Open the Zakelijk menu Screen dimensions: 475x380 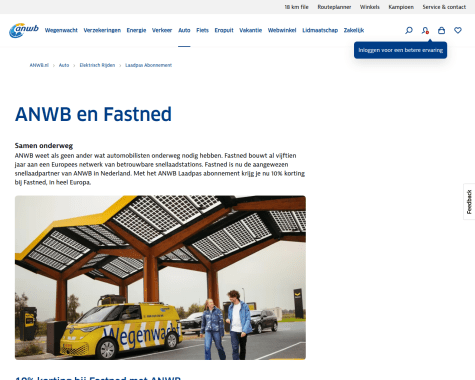click(354, 30)
